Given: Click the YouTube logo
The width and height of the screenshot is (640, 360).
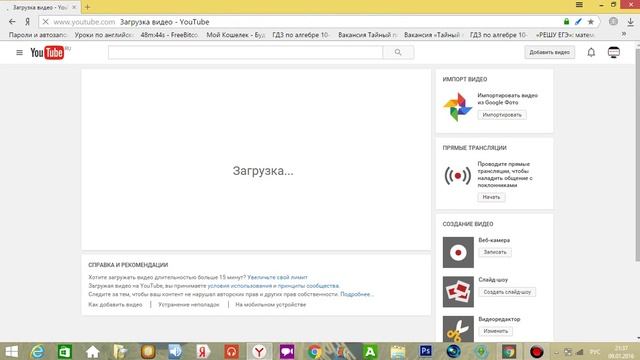Looking at the screenshot, I should pyautogui.click(x=47, y=53).
